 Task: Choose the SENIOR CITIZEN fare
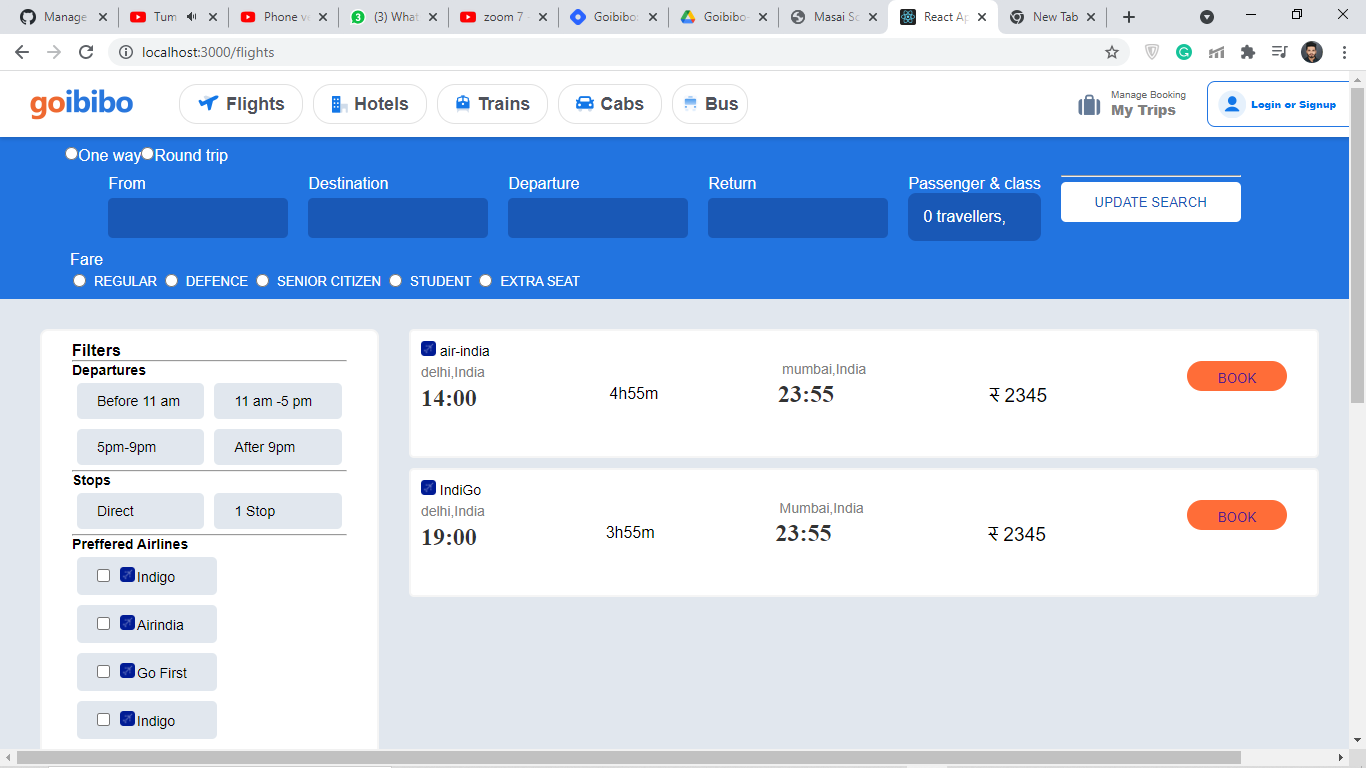click(262, 280)
